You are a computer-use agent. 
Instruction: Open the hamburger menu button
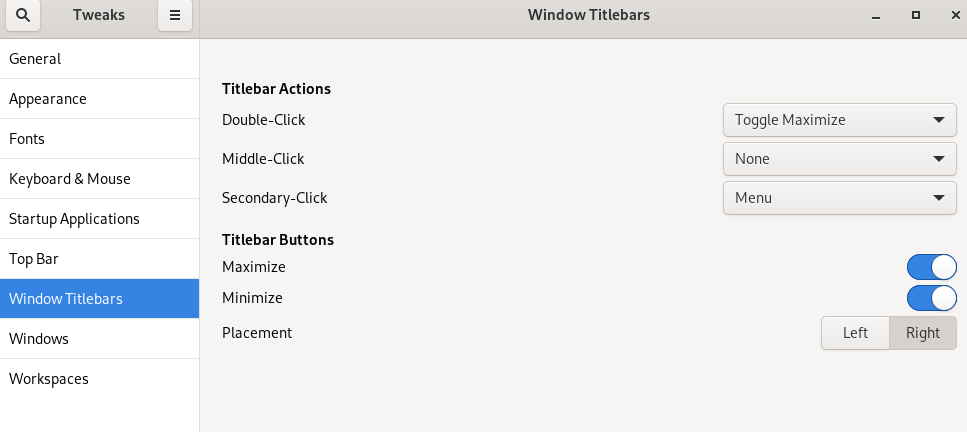[175, 15]
